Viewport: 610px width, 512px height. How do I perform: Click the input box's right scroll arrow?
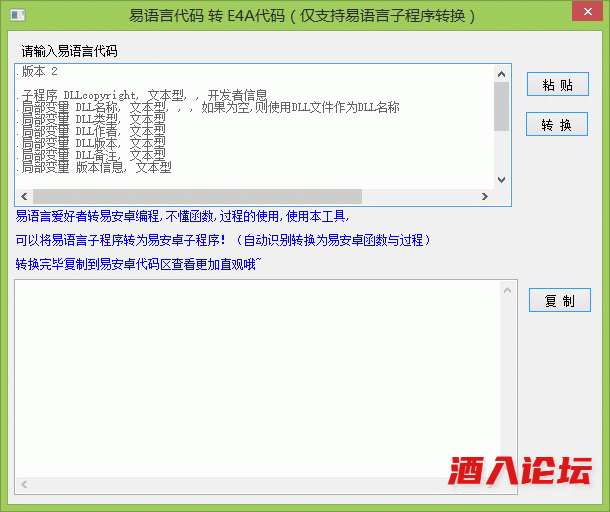coord(485,196)
